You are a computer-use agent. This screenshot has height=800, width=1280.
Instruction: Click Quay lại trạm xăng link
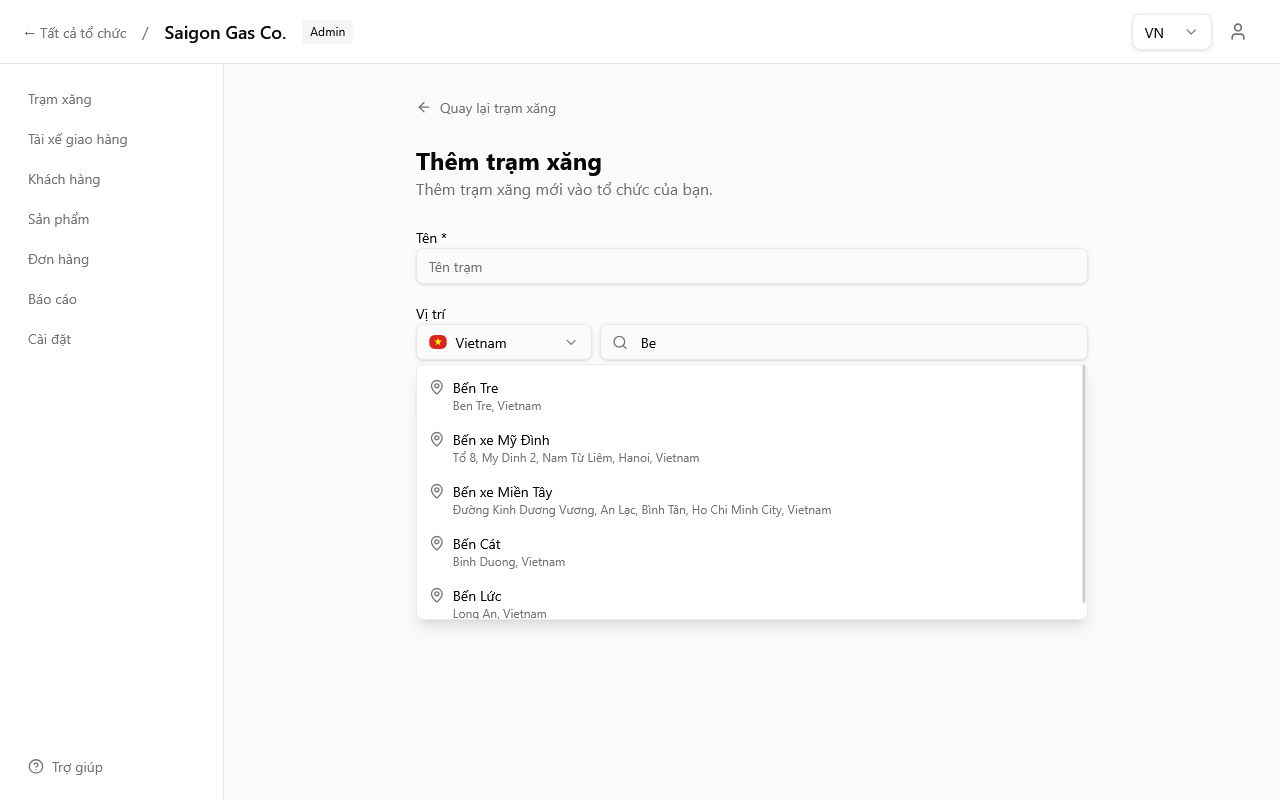(x=497, y=108)
